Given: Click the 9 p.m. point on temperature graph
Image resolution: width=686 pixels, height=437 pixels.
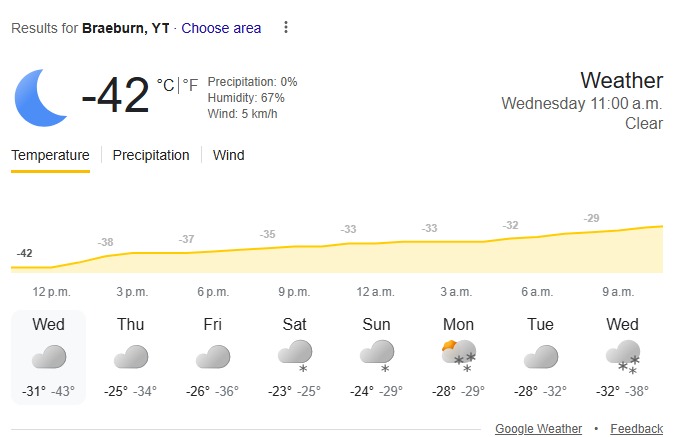Looking at the screenshot, I should 294,246.
